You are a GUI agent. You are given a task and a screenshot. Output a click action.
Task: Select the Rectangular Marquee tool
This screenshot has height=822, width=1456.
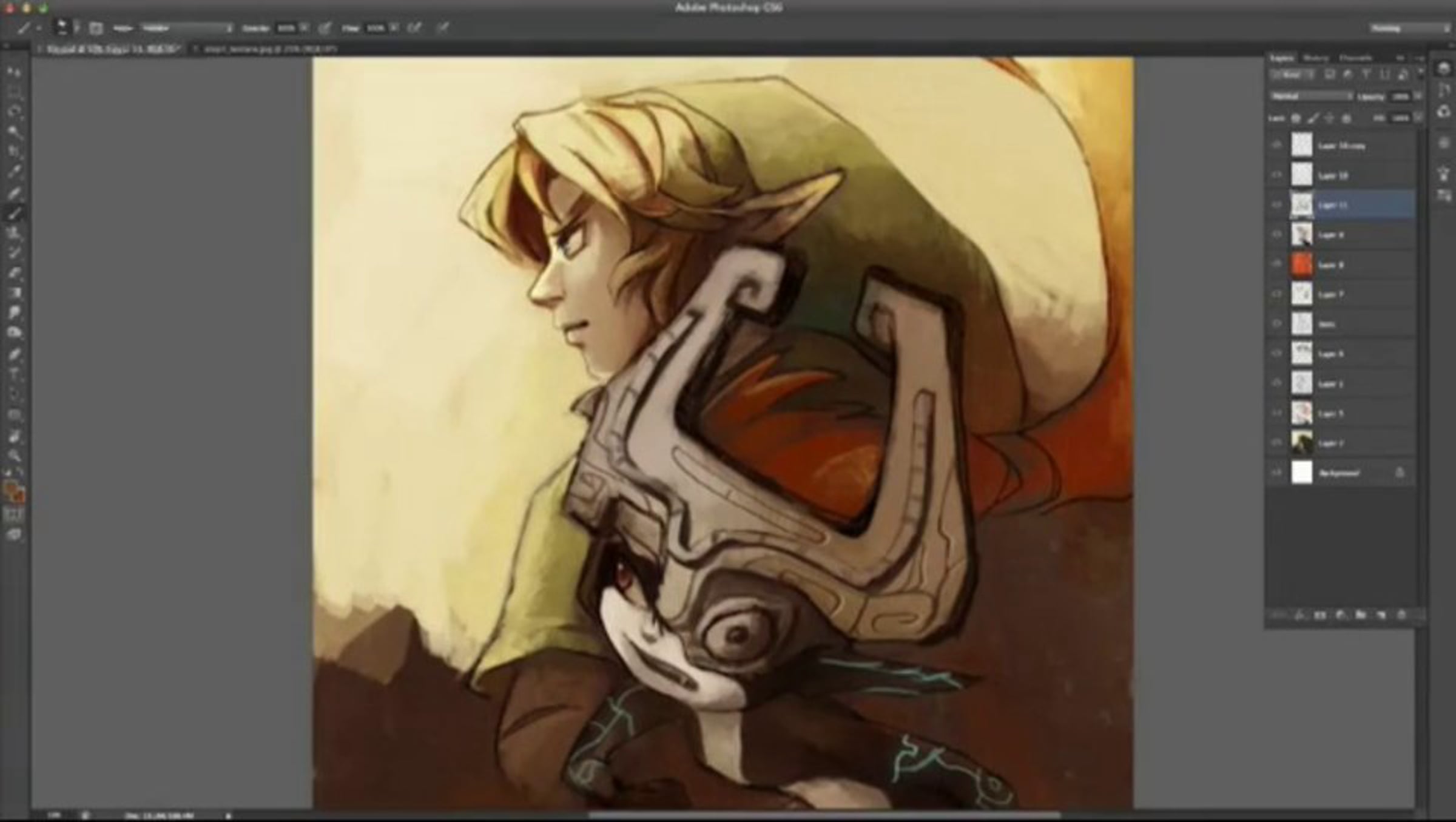tap(15, 92)
